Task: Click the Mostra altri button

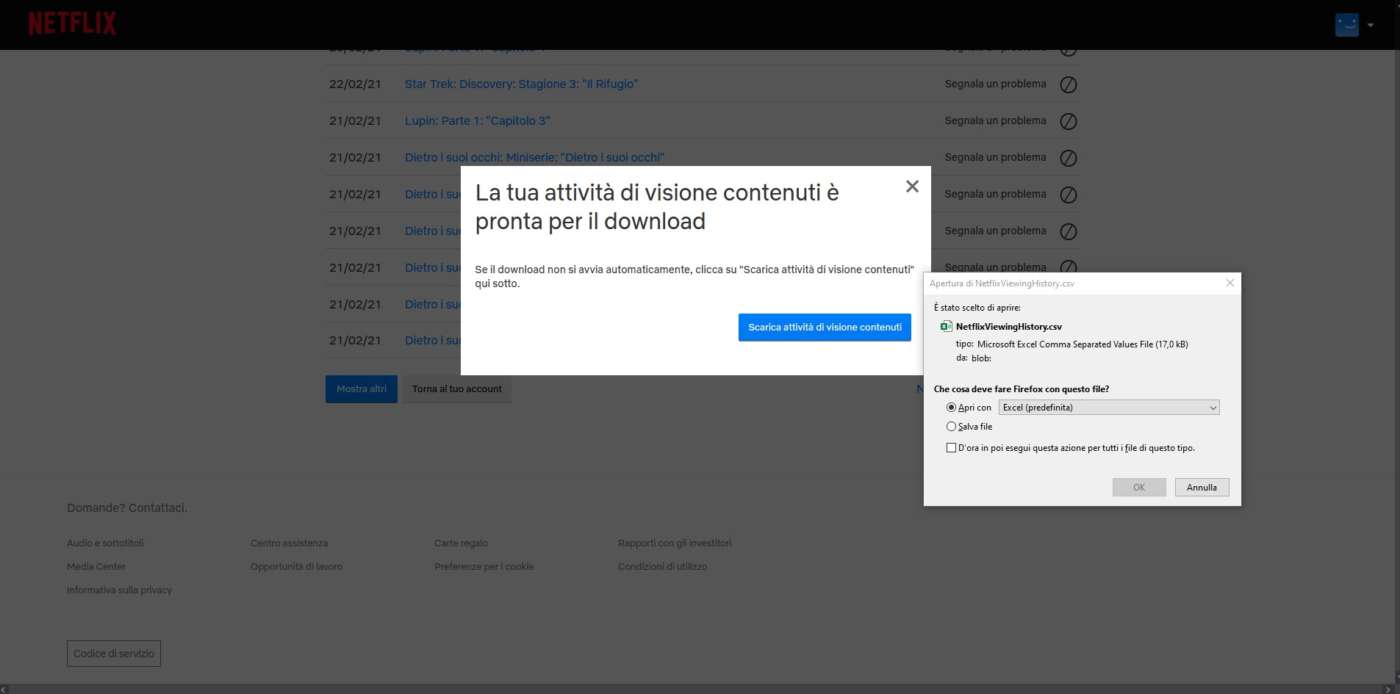Action: click(361, 389)
